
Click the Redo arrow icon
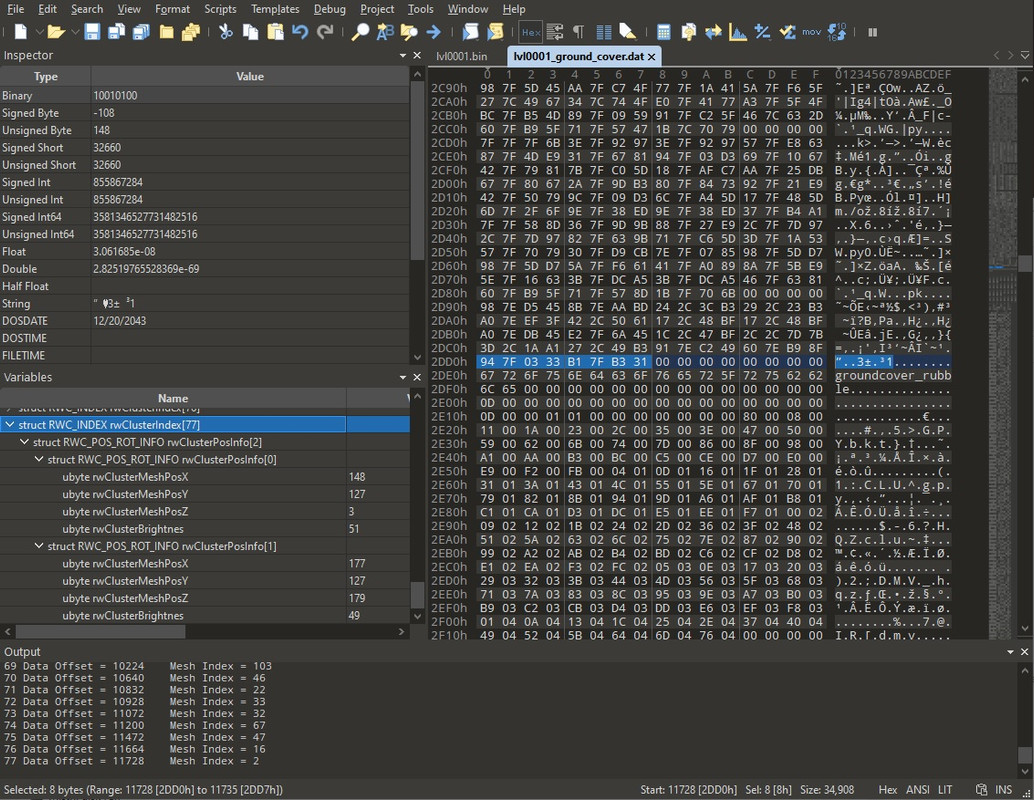click(x=325, y=32)
